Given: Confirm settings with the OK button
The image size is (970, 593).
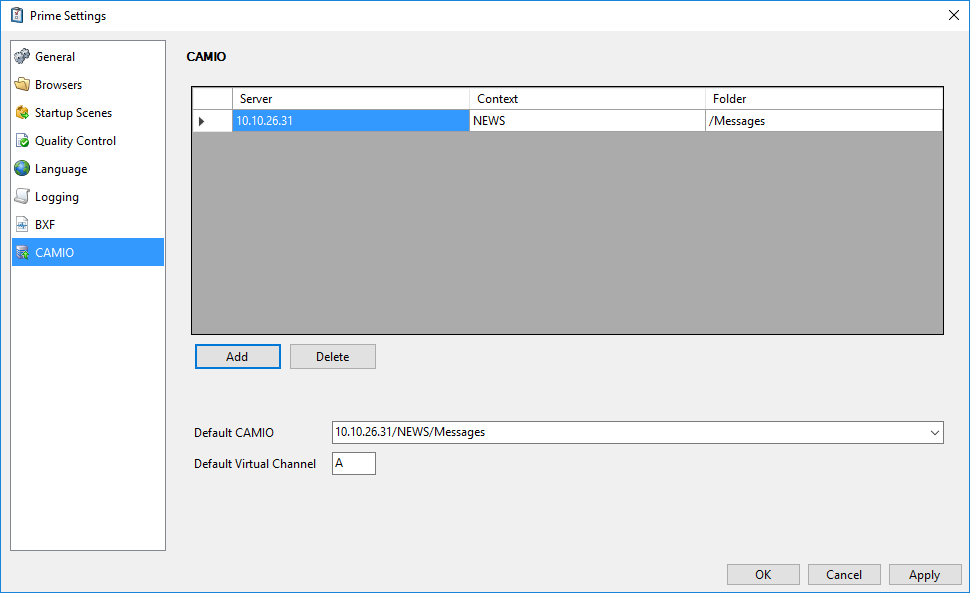Looking at the screenshot, I should [763, 574].
